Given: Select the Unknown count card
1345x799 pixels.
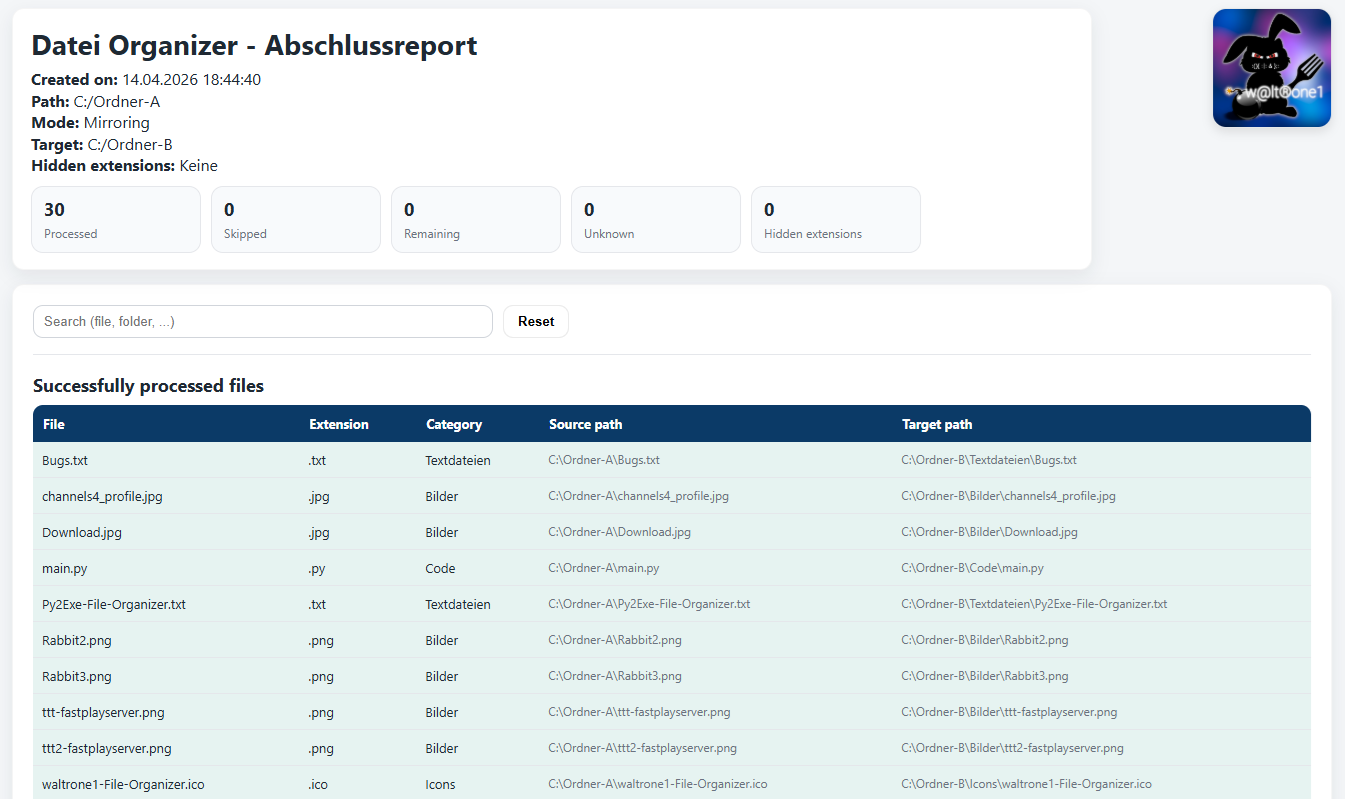Looking at the screenshot, I should [656, 219].
